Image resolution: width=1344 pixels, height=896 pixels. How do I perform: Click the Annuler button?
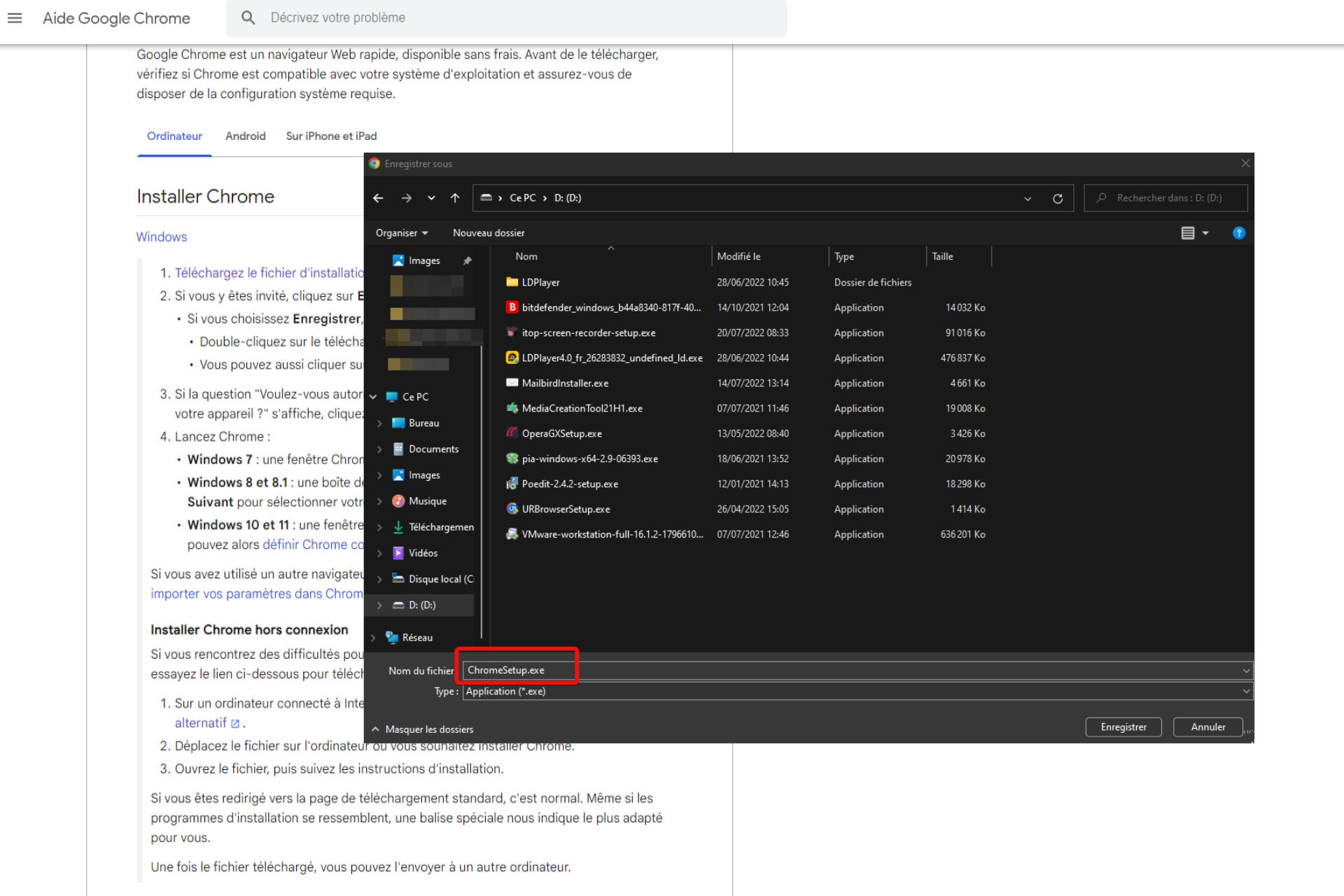tap(1208, 727)
